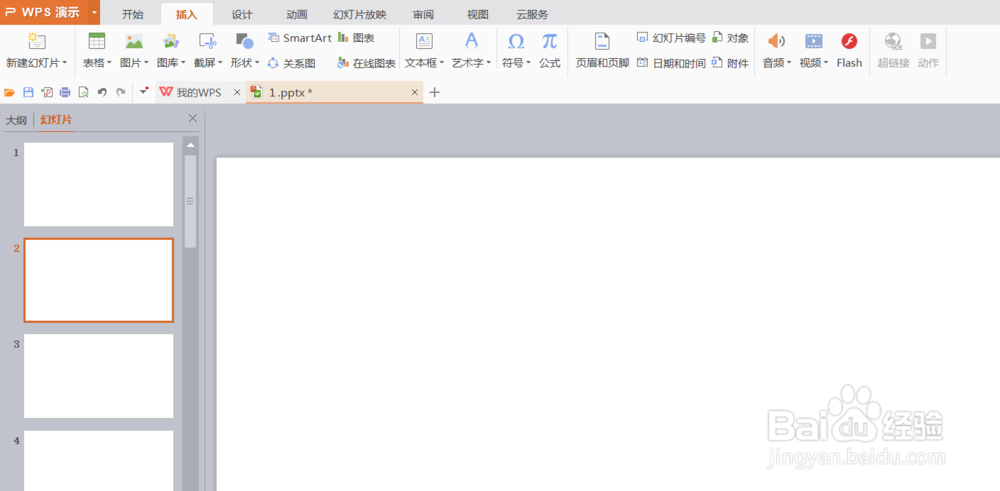Click the 音频 audio speaker icon
Viewport: 1000px width, 491px height.
point(776,41)
